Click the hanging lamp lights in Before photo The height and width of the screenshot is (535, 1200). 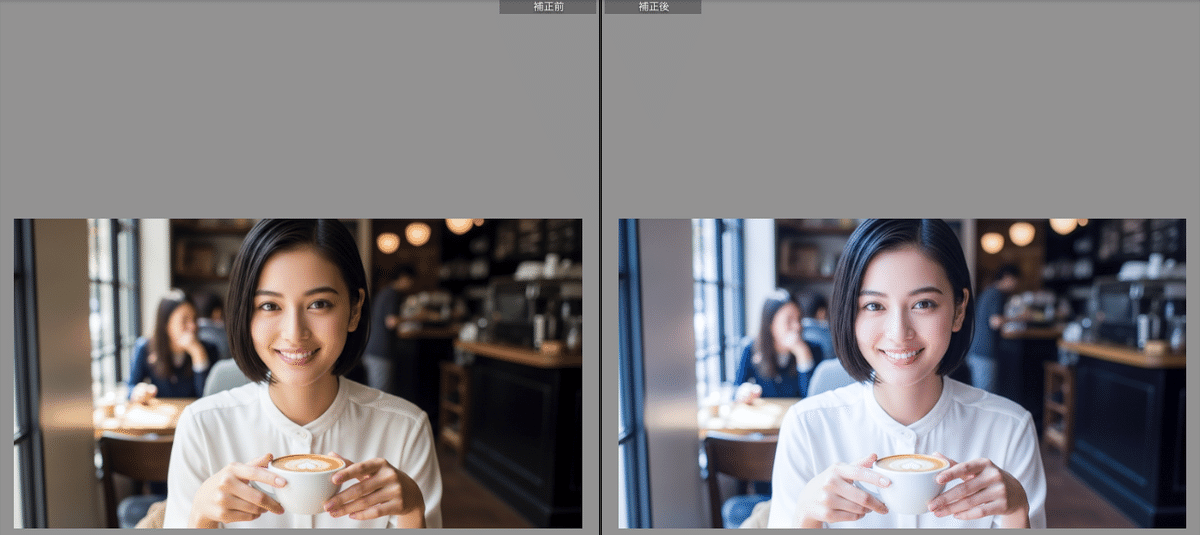pyautogui.click(x=417, y=234)
